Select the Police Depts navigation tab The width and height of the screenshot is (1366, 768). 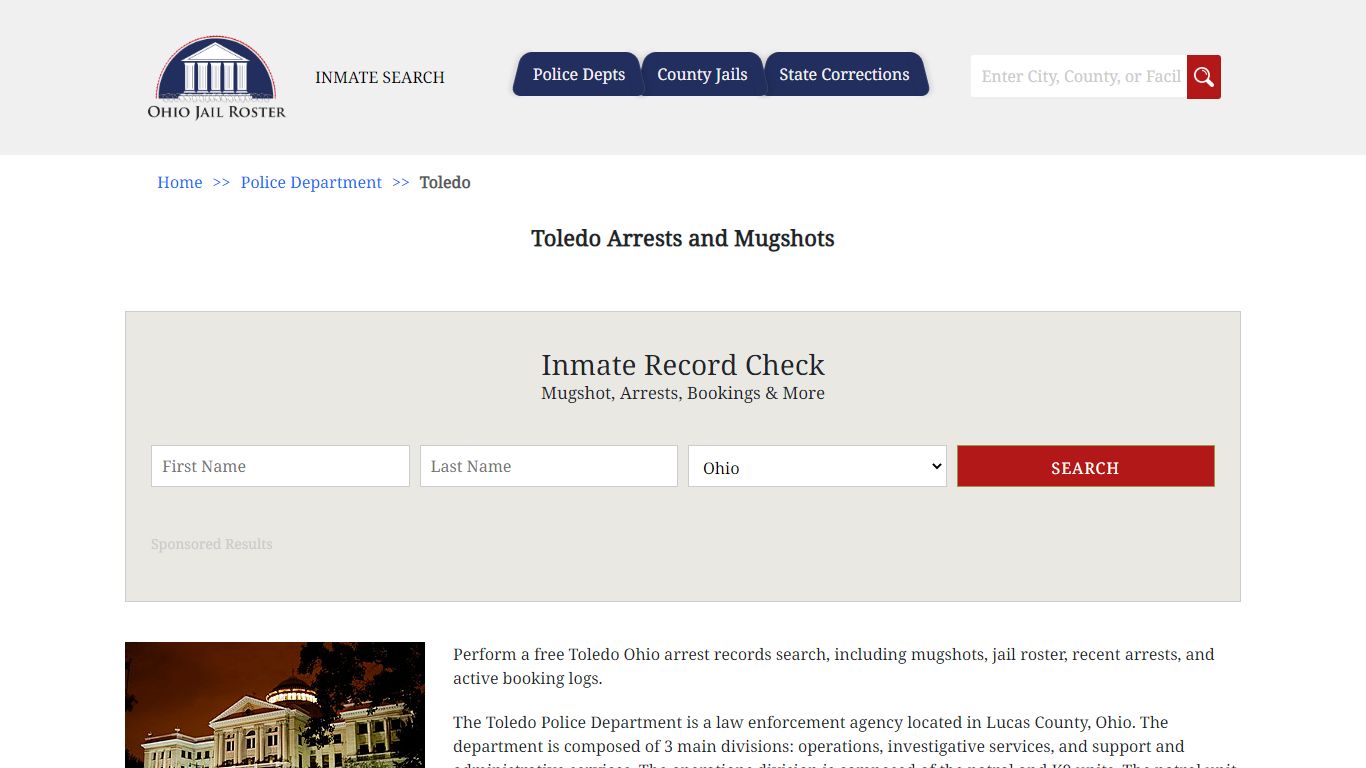coord(578,74)
